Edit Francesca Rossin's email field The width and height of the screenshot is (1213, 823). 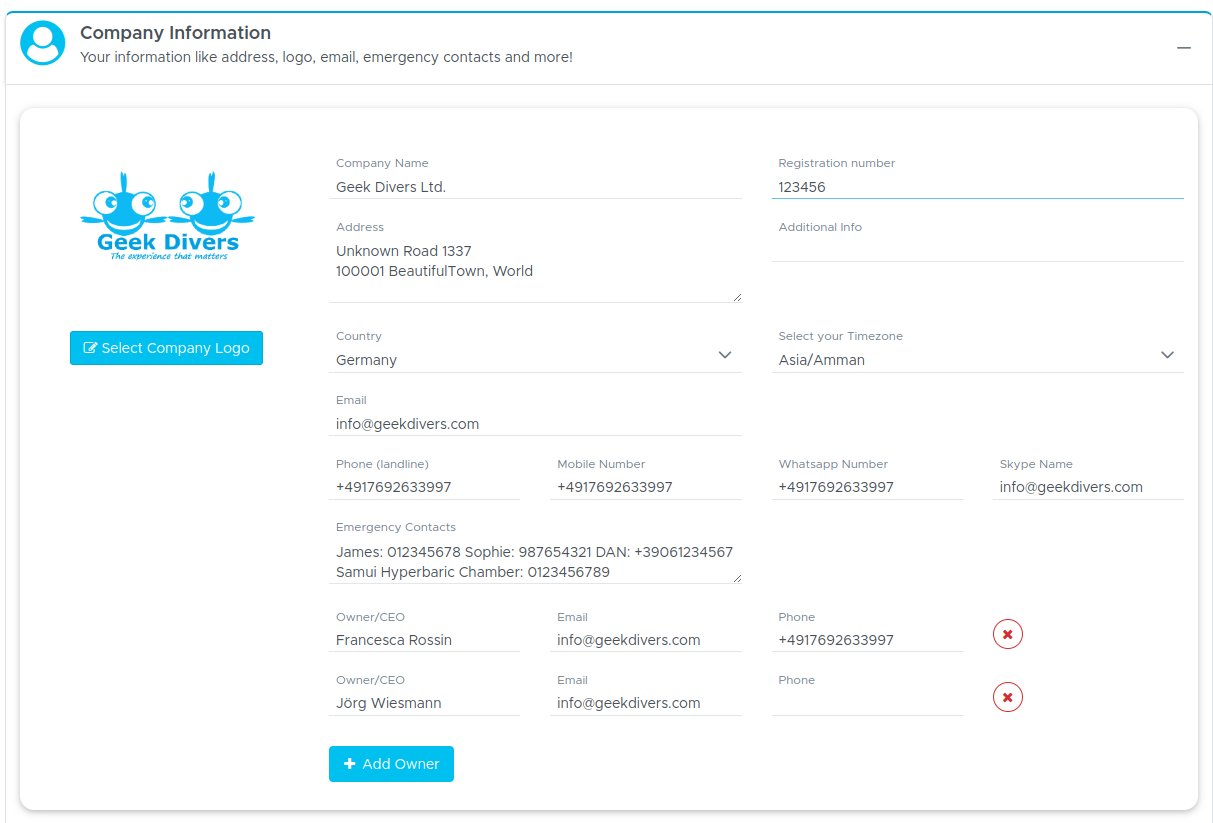click(x=646, y=640)
